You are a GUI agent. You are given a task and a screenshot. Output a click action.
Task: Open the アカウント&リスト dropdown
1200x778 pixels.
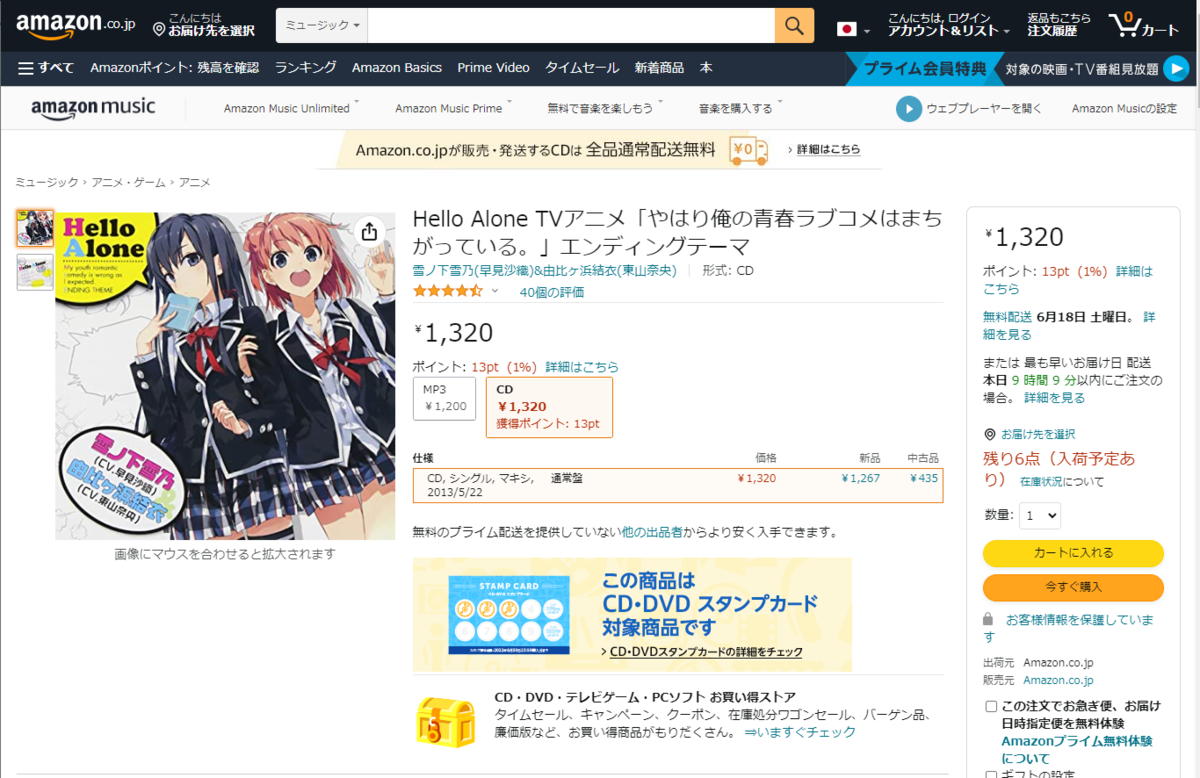coord(949,25)
